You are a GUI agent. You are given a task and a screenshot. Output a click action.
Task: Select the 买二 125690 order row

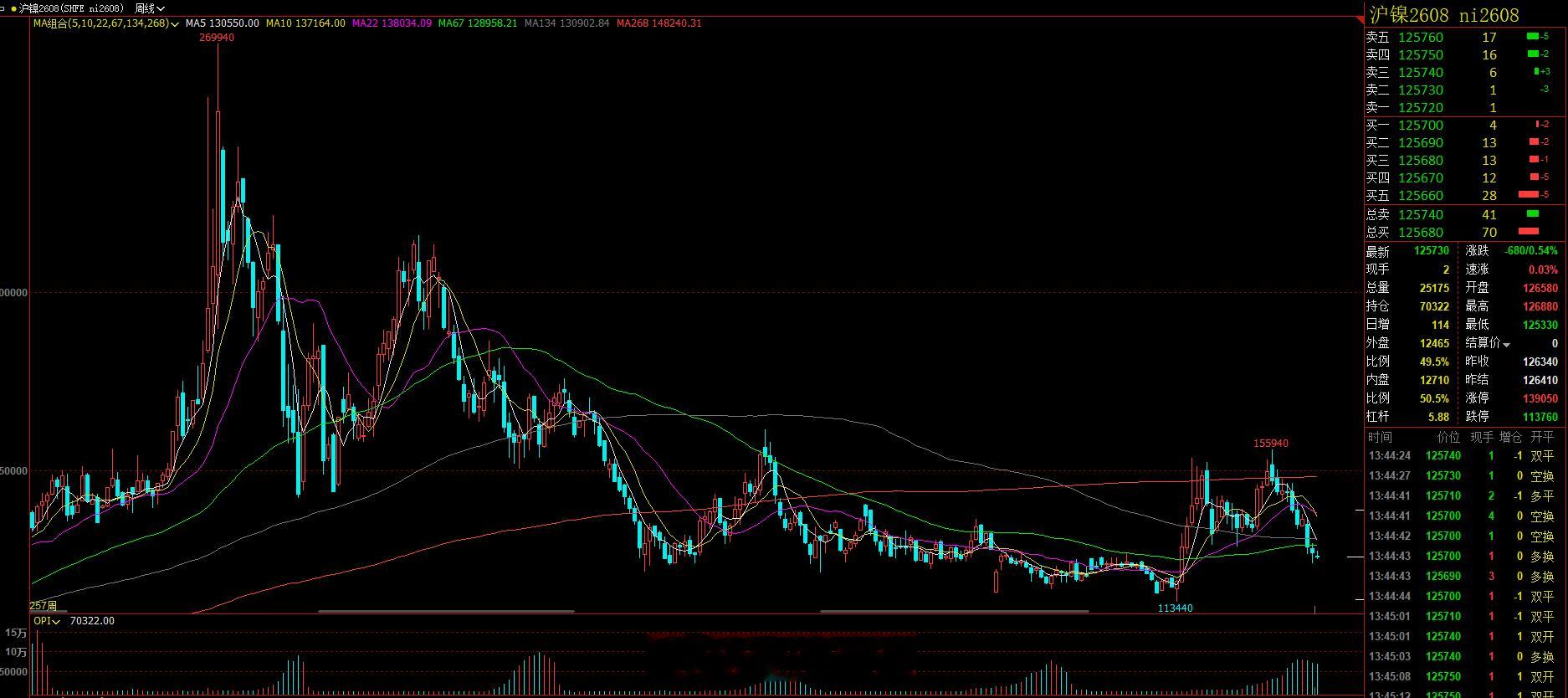1466,142
